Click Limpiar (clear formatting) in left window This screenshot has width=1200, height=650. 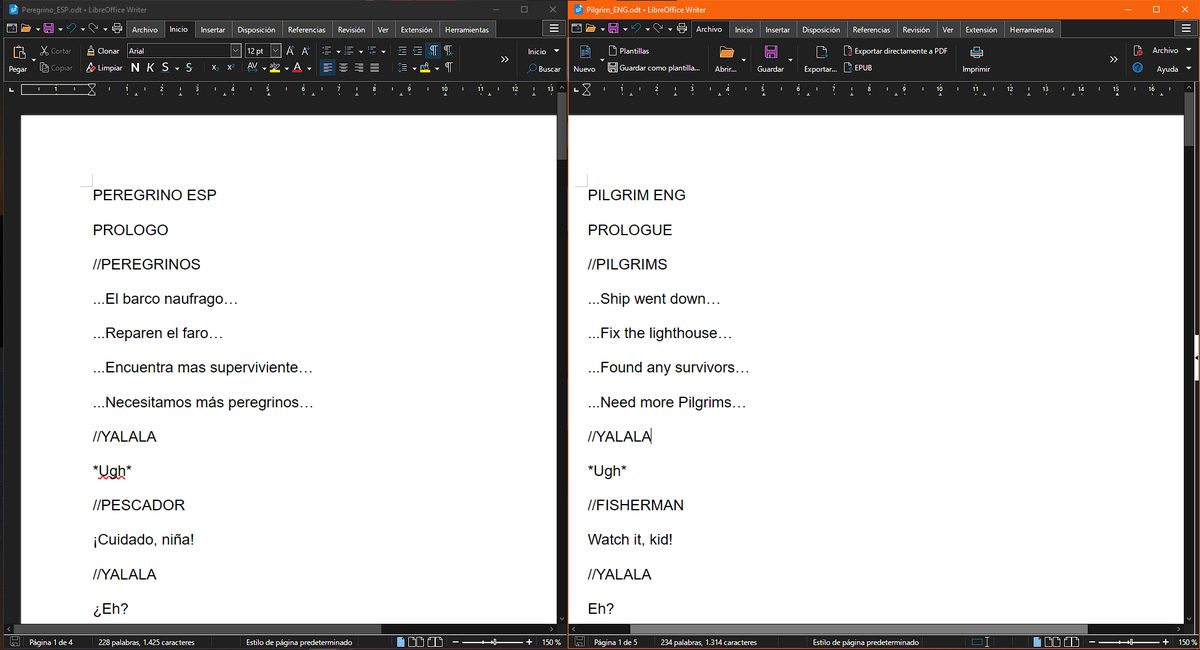point(104,68)
